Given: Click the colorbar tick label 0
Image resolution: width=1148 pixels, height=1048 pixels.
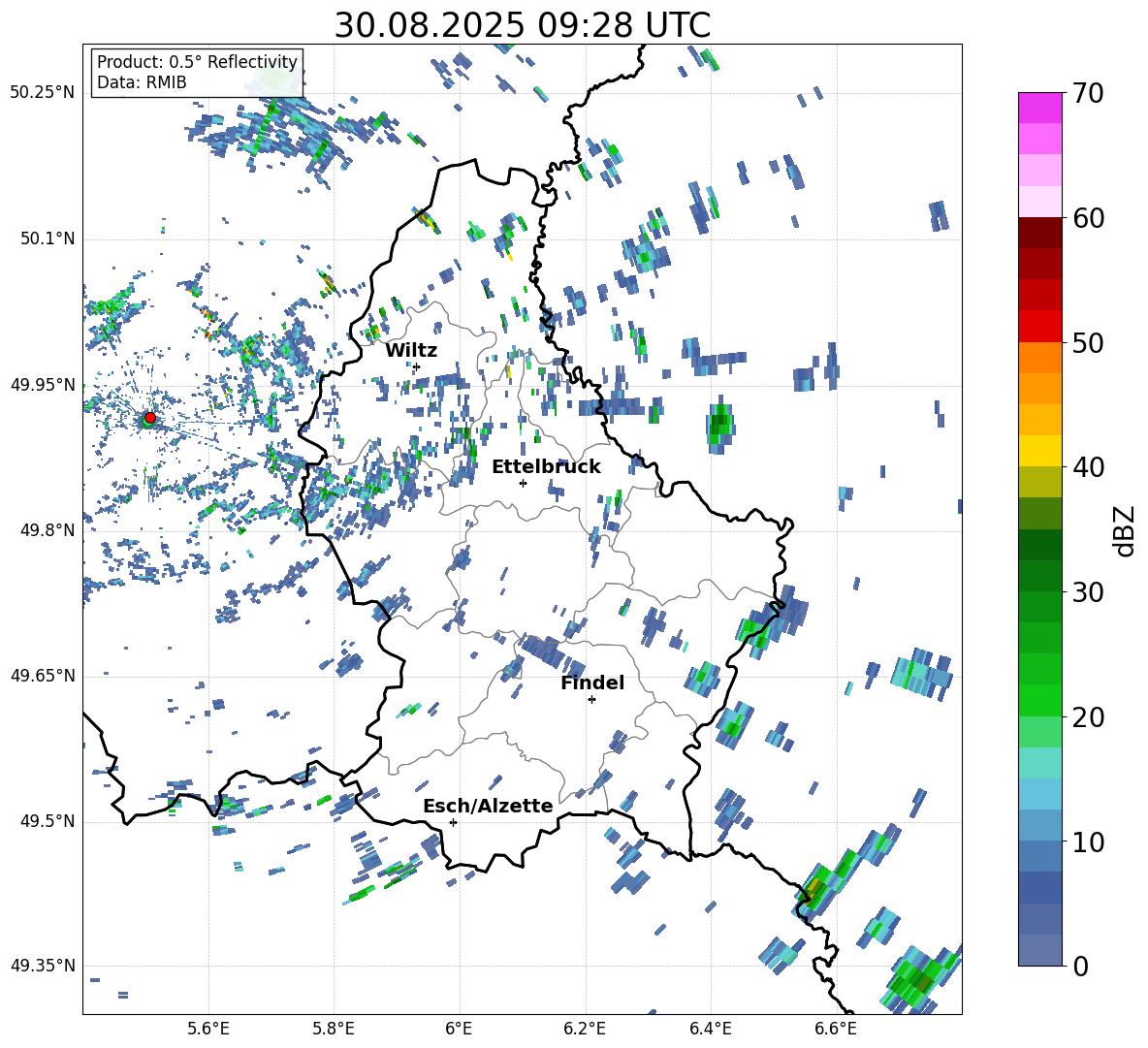Looking at the screenshot, I should [x=1080, y=967].
